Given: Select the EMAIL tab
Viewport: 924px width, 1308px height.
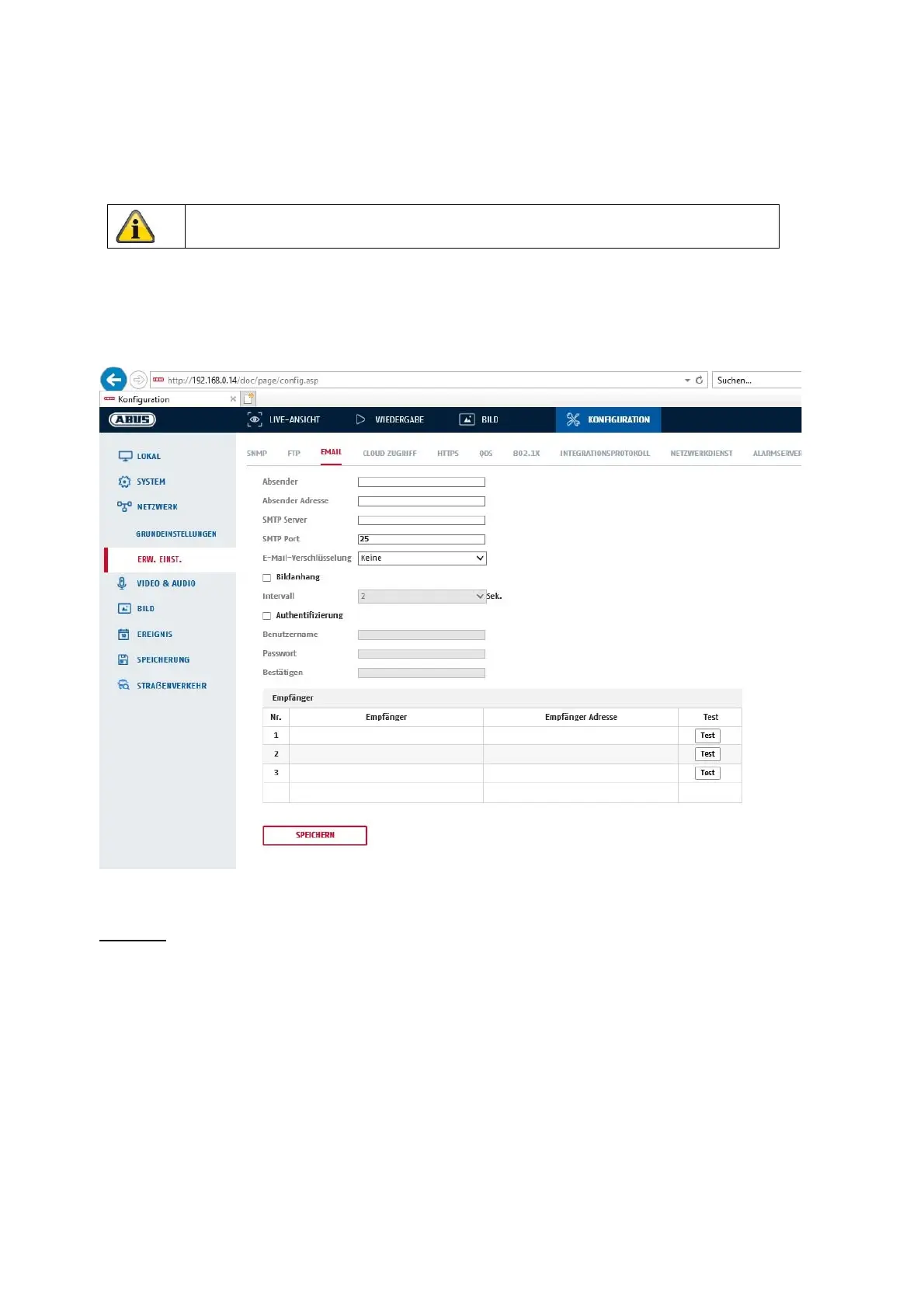Looking at the screenshot, I should coord(332,452).
